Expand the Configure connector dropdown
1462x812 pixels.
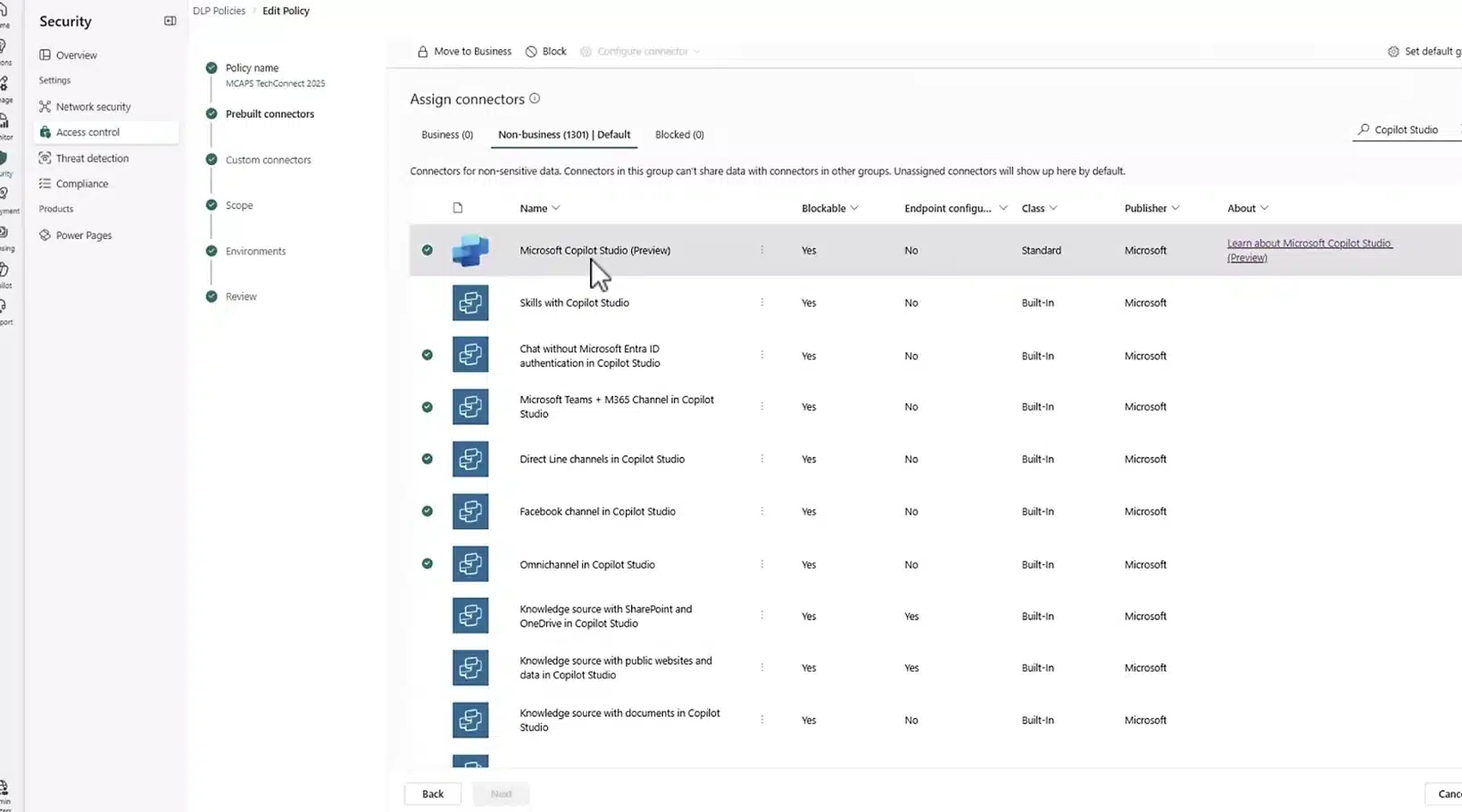[641, 52]
